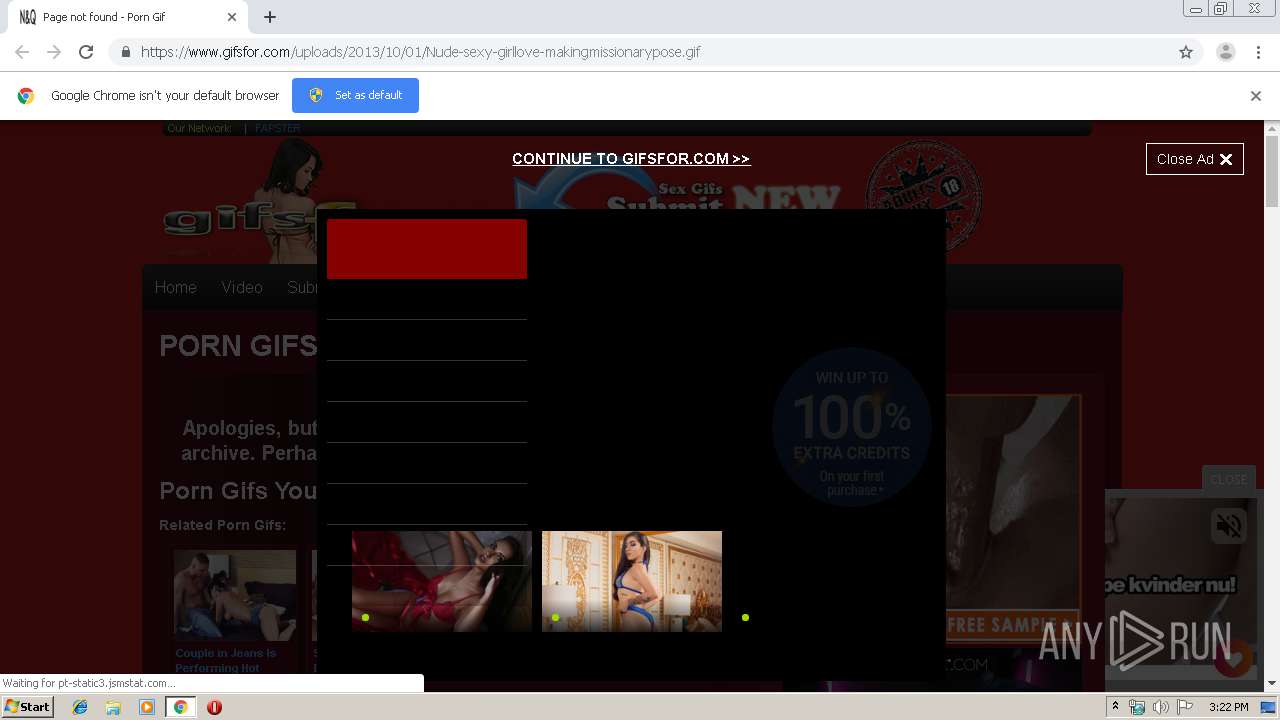Open the Chrome profile avatar
The width and height of the screenshot is (1280, 720).
(1226, 52)
